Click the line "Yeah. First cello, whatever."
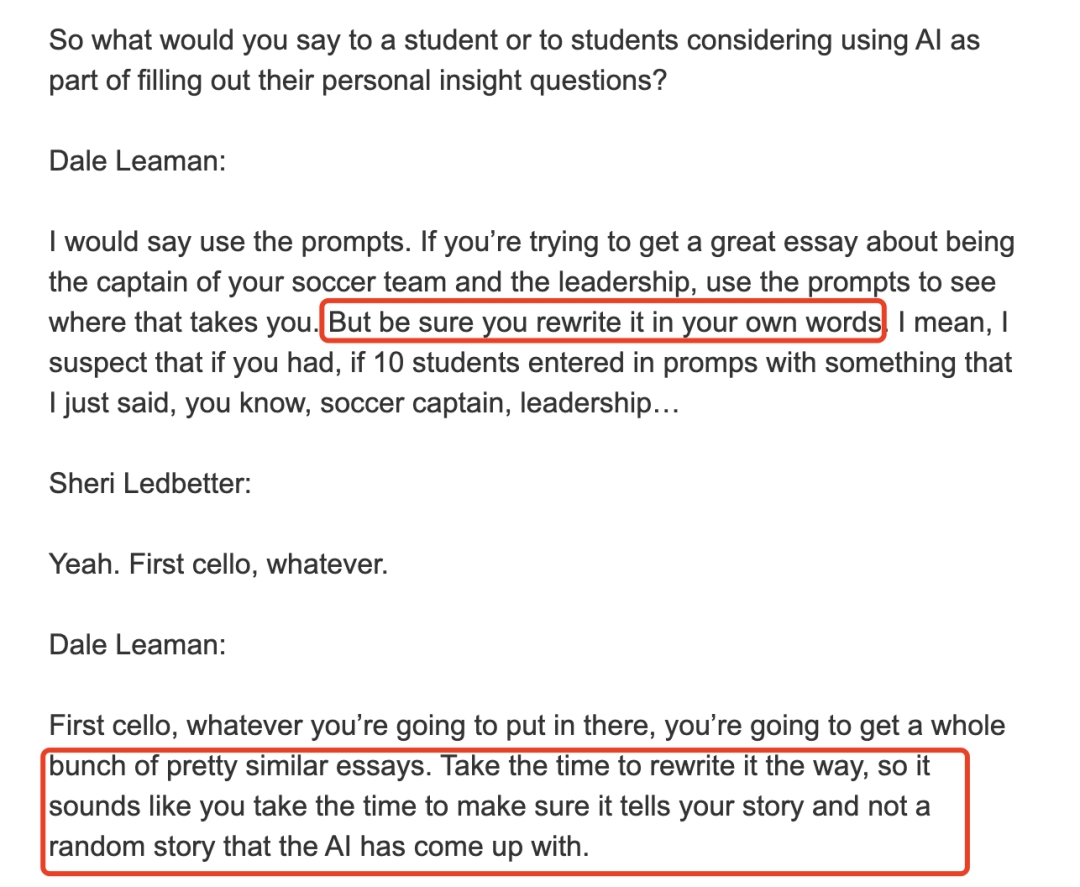 [x=218, y=565]
